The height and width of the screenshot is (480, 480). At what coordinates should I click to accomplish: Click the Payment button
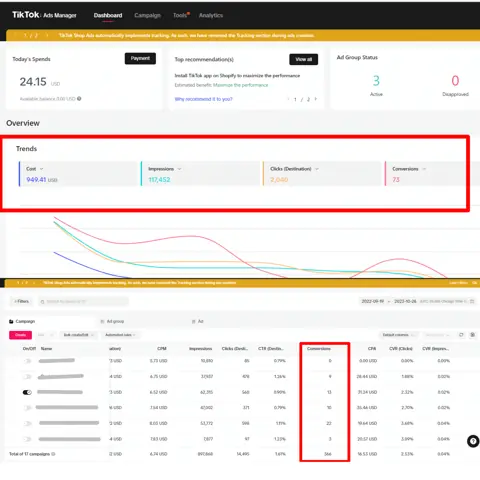point(140,58)
